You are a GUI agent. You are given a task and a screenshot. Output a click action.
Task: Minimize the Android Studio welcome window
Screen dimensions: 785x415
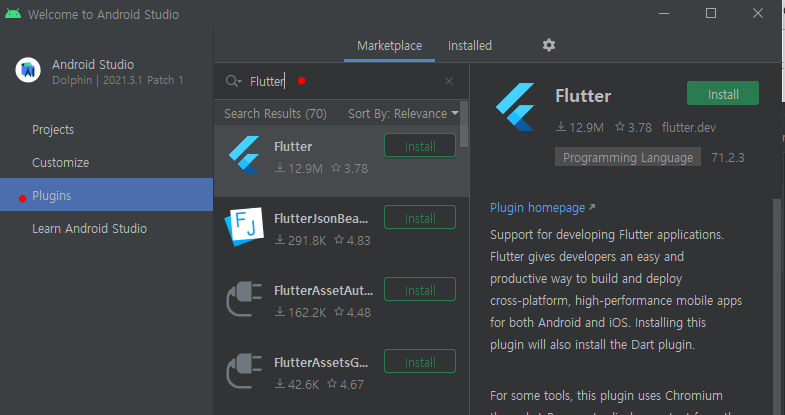coord(664,14)
